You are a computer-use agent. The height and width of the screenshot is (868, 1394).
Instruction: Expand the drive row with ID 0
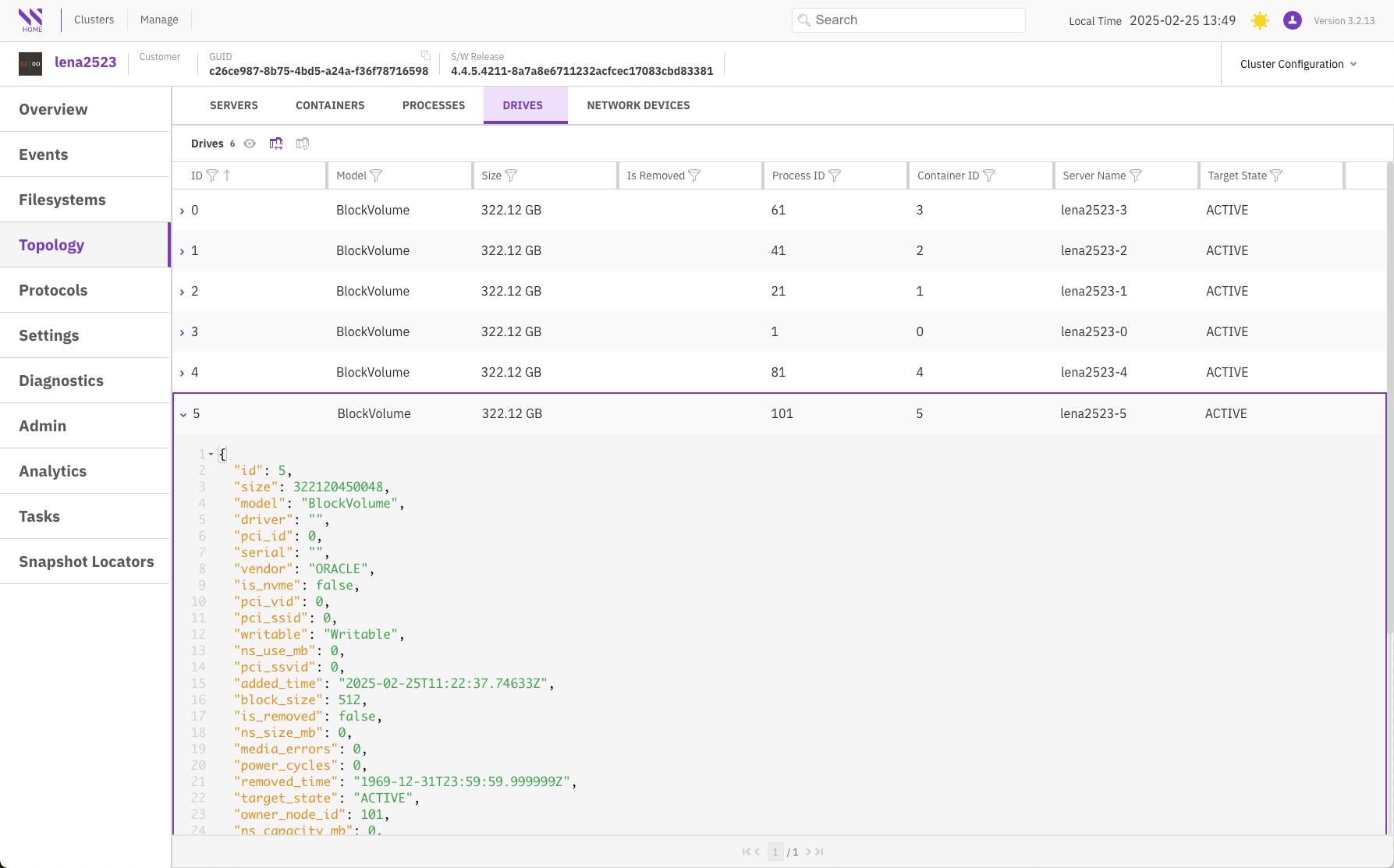[183, 211]
